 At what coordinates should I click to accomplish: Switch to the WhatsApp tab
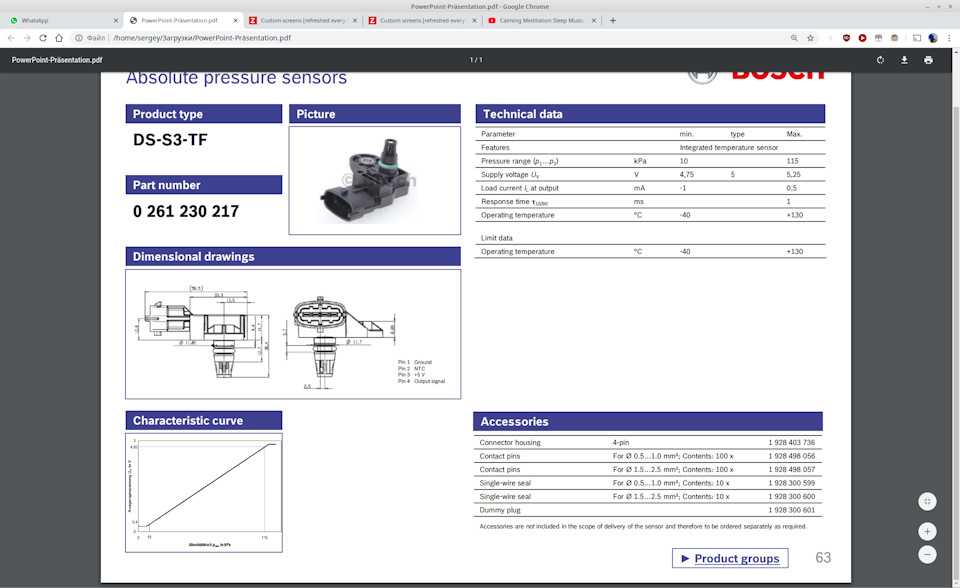60,20
